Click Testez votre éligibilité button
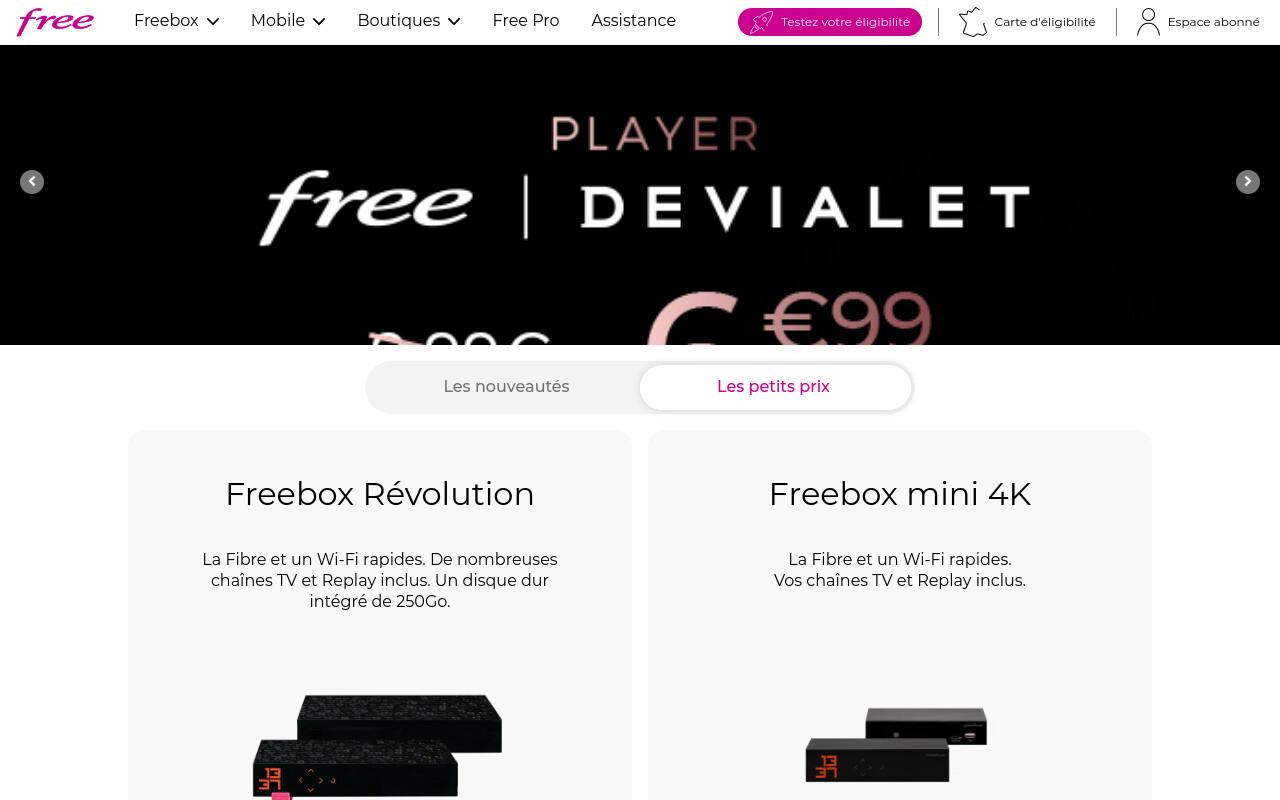The width and height of the screenshot is (1280, 800). pos(830,22)
